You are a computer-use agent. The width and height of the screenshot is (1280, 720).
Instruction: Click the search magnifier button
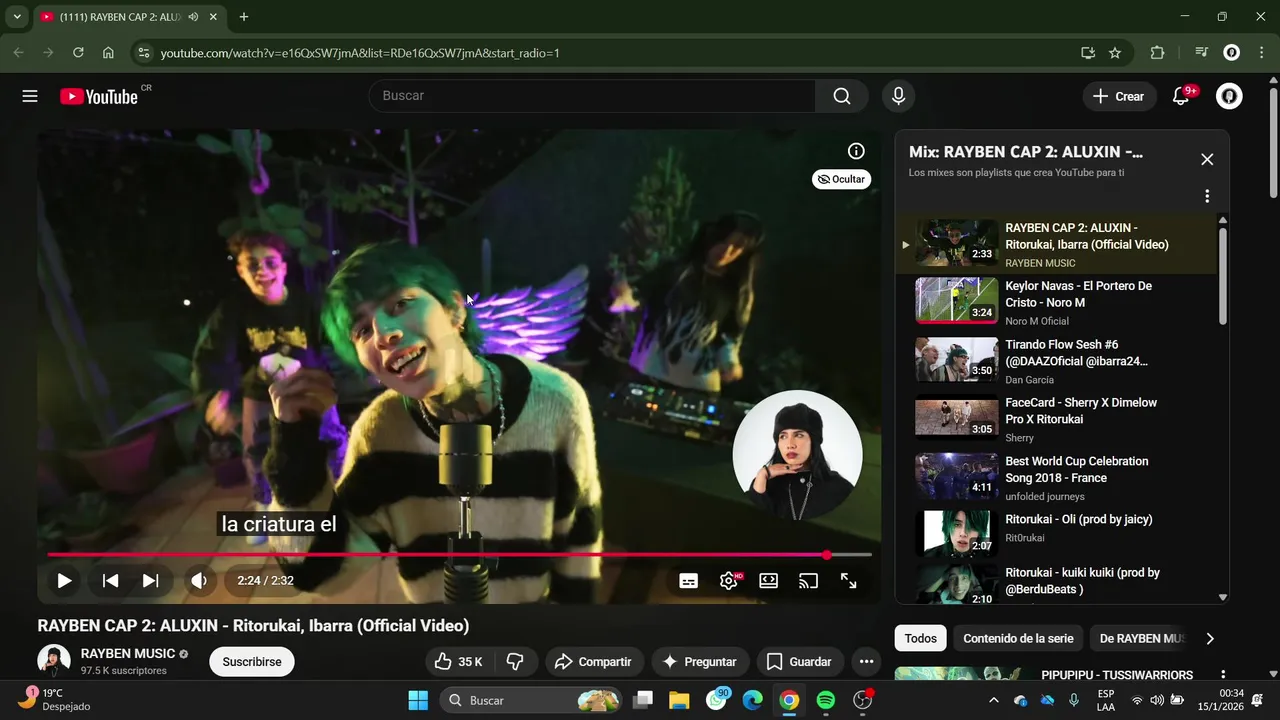coord(842,96)
